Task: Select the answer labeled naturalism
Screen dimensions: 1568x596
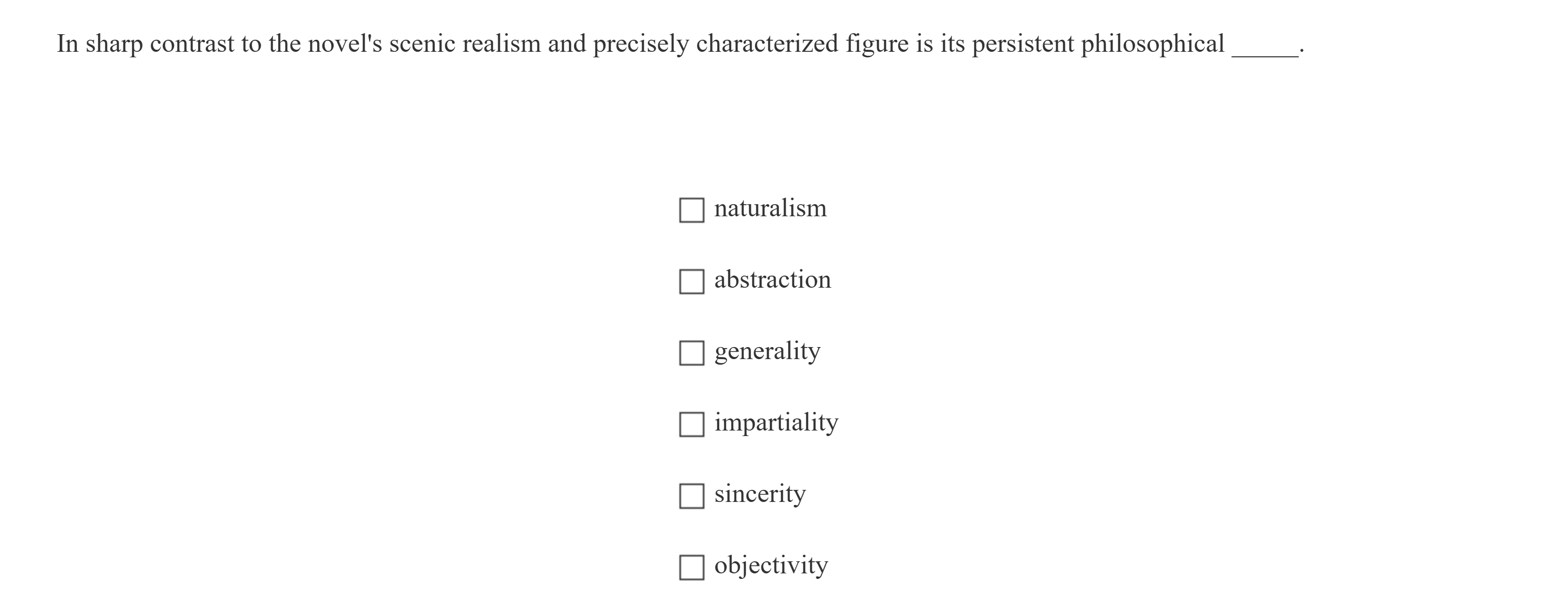Action: (x=770, y=208)
